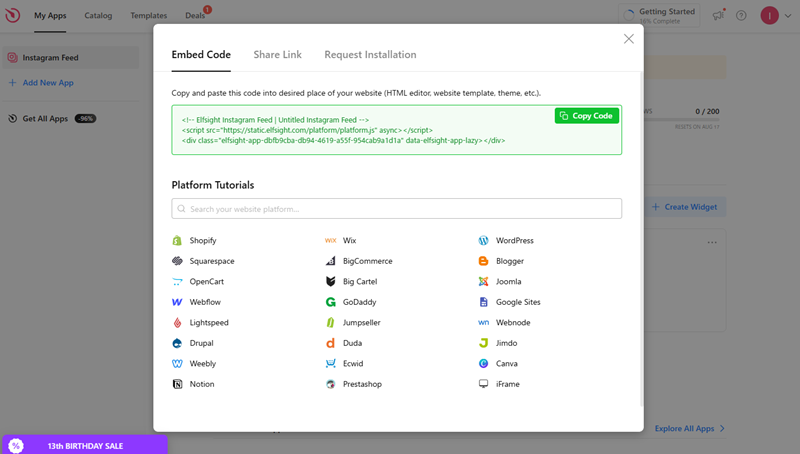Open the 13th Birthday Sale banner
Image resolution: width=800 pixels, height=454 pixels.
[x=85, y=445]
